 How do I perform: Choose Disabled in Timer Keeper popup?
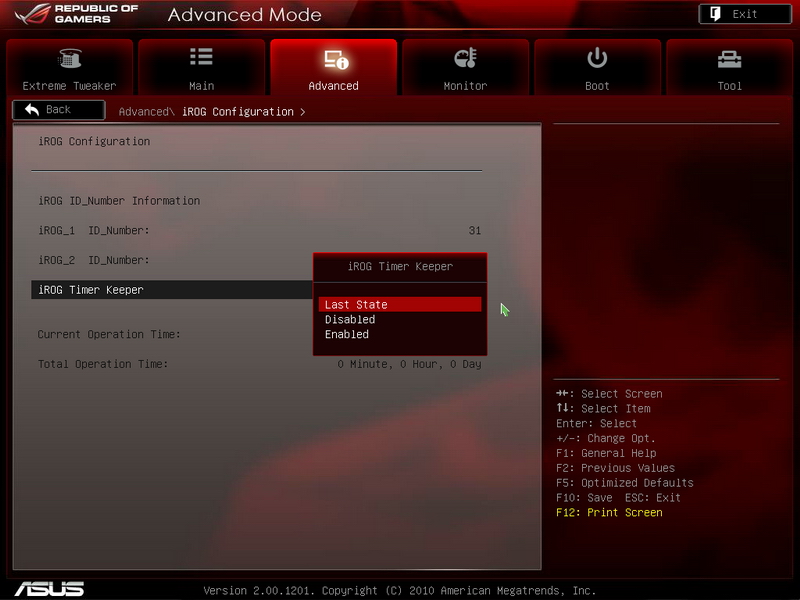[x=399, y=319]
